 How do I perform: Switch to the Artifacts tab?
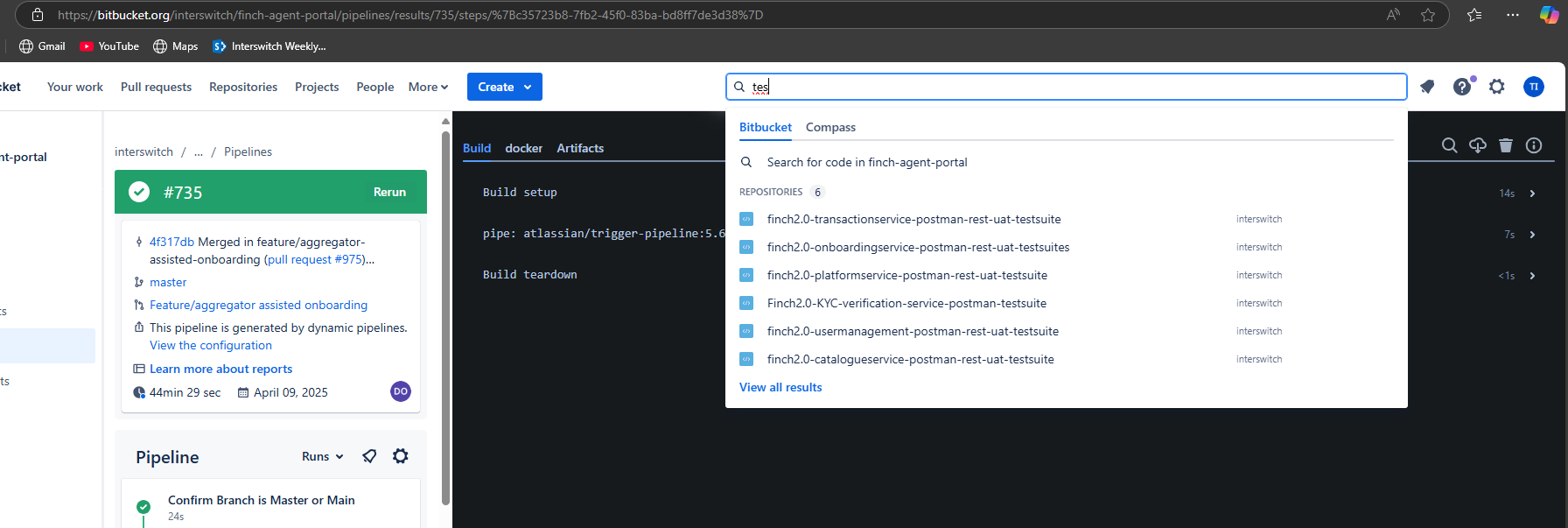click(580, 148)
